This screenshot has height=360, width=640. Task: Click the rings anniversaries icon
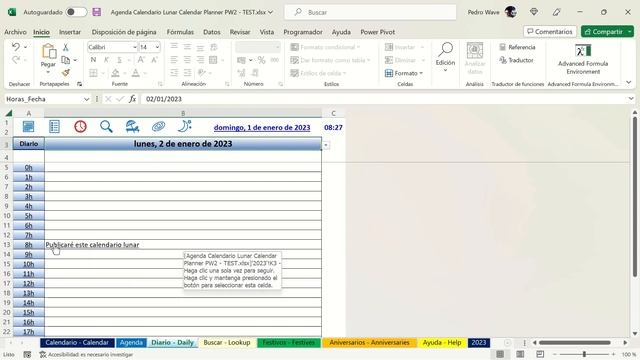158,127
